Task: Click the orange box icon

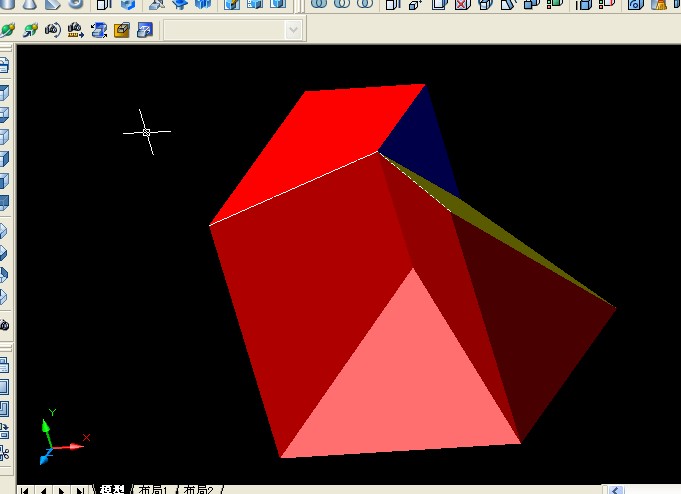Action: (x=122, y=30)
